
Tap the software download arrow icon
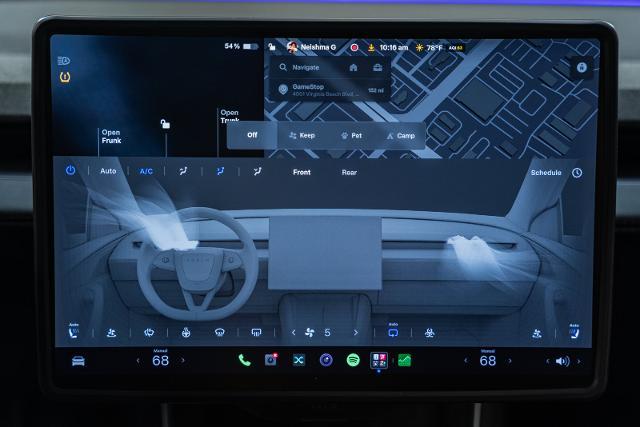tap(371, 48)
